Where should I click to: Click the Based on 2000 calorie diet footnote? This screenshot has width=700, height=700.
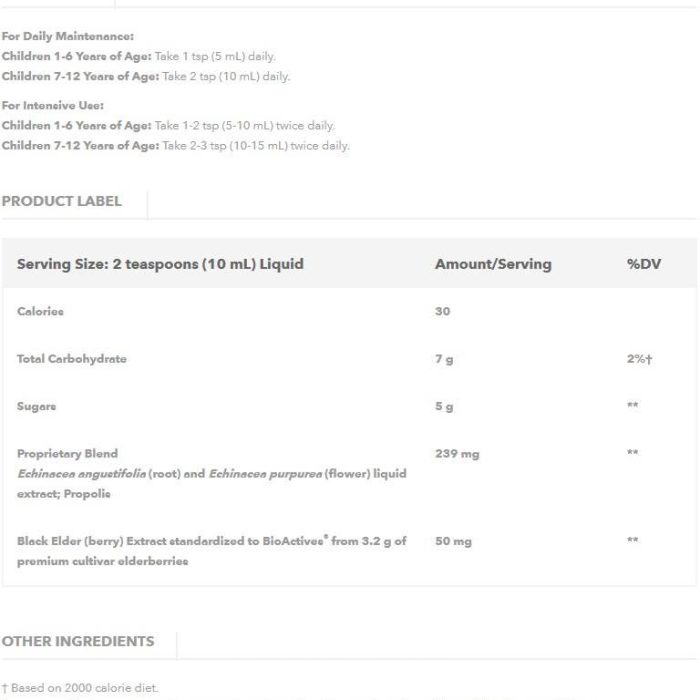80,688
